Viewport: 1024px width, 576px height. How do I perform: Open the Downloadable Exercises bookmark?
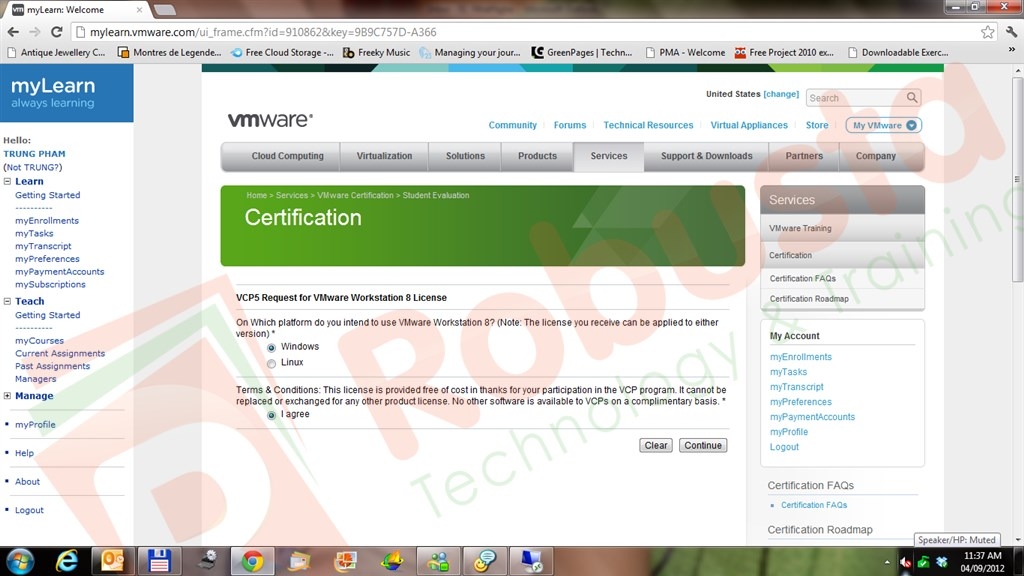(x=898, y=52)
